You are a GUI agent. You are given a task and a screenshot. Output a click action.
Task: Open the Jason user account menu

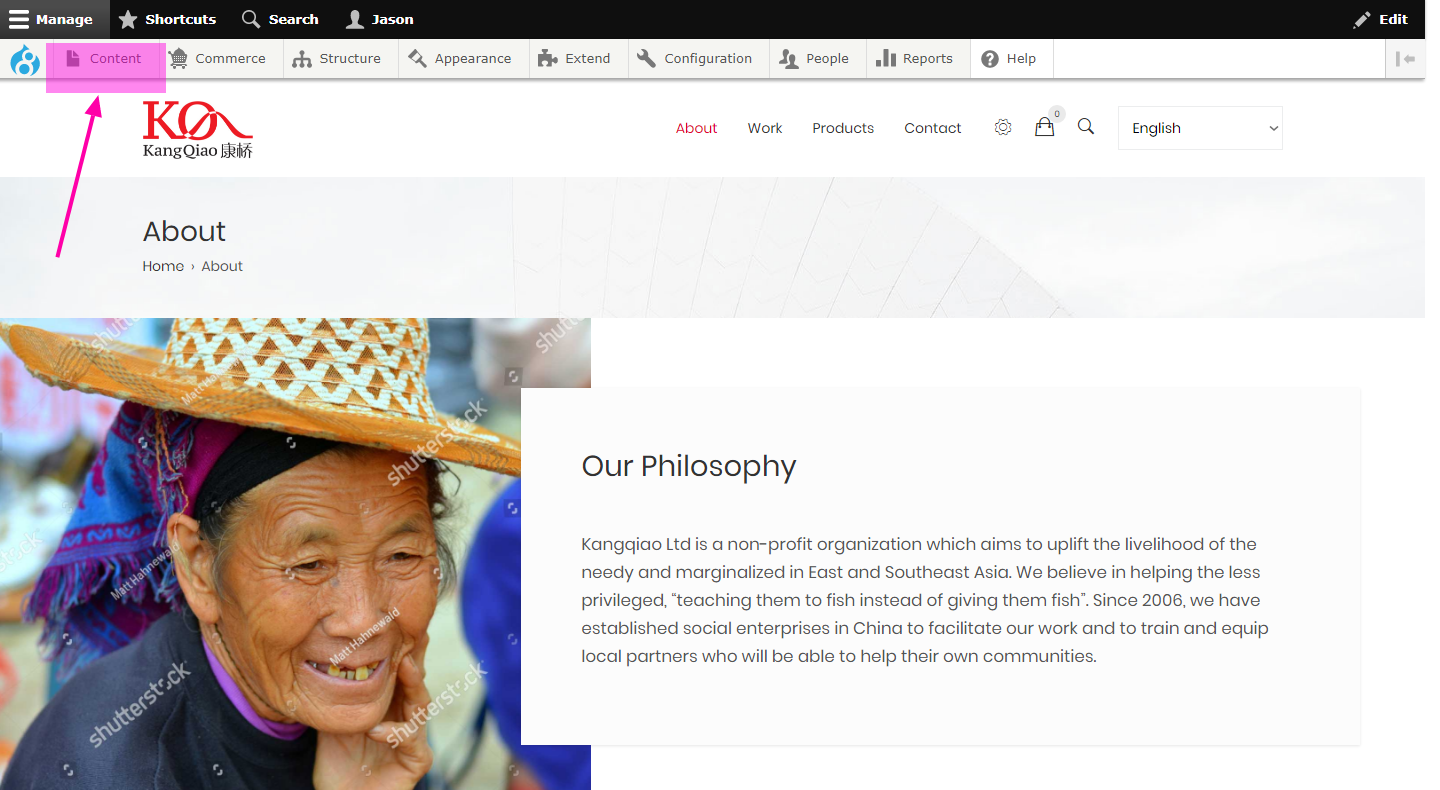[x=379, y=19]
